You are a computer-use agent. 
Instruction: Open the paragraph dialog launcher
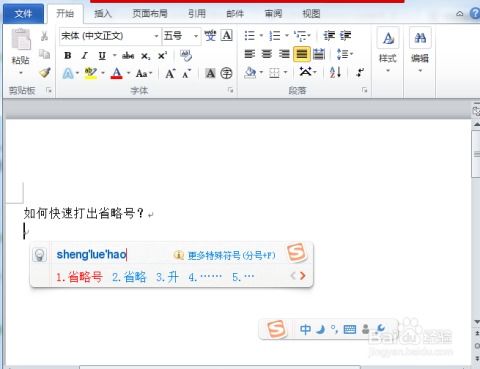pos(365,90)
